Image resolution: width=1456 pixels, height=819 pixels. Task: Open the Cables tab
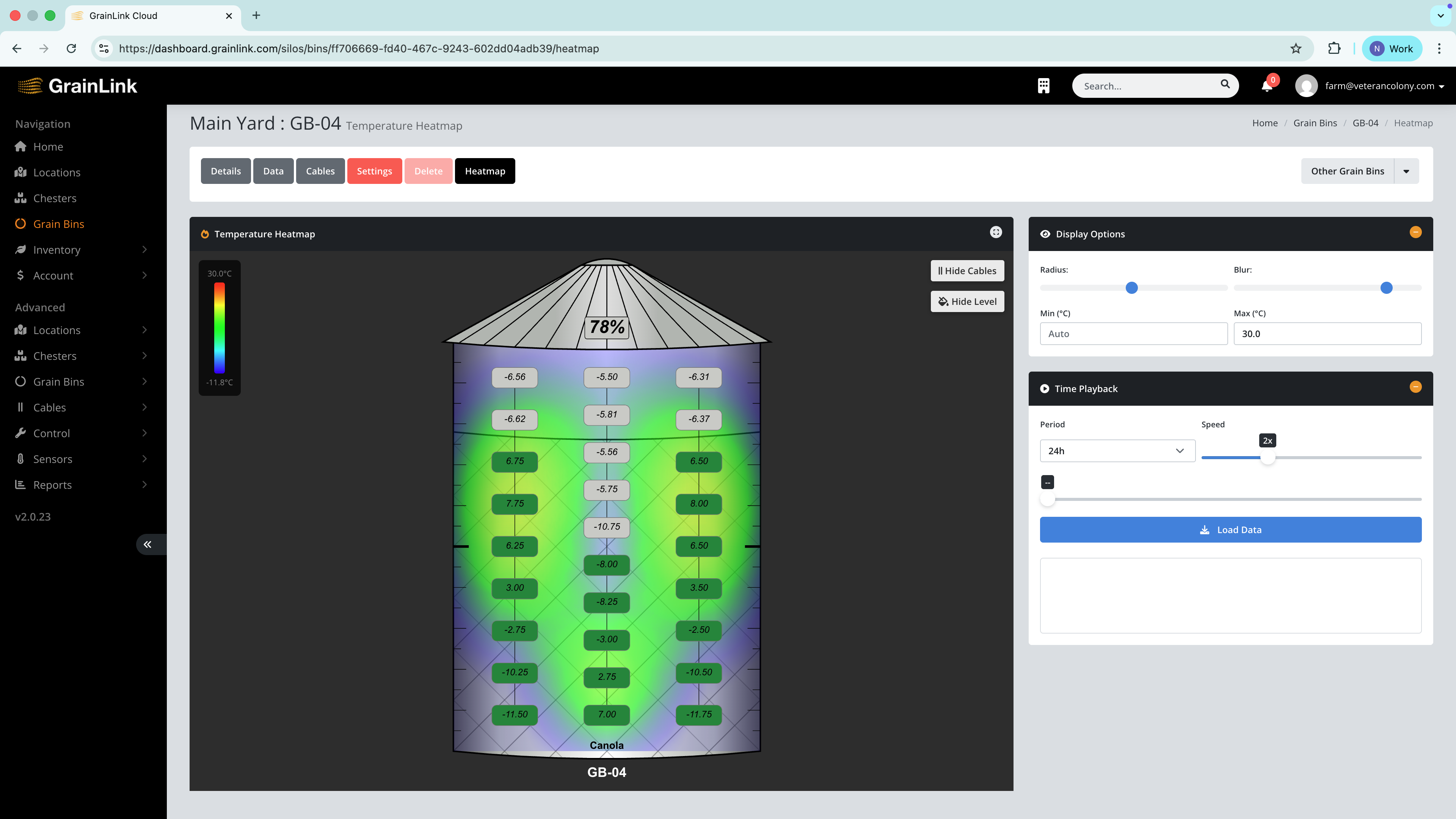320,171
